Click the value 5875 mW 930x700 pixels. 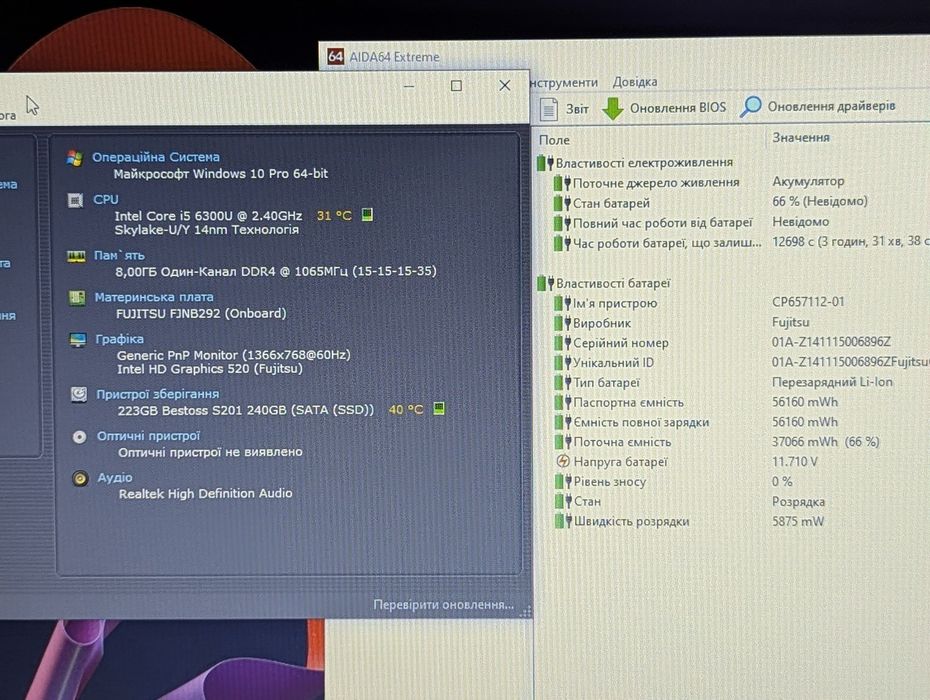798,521
